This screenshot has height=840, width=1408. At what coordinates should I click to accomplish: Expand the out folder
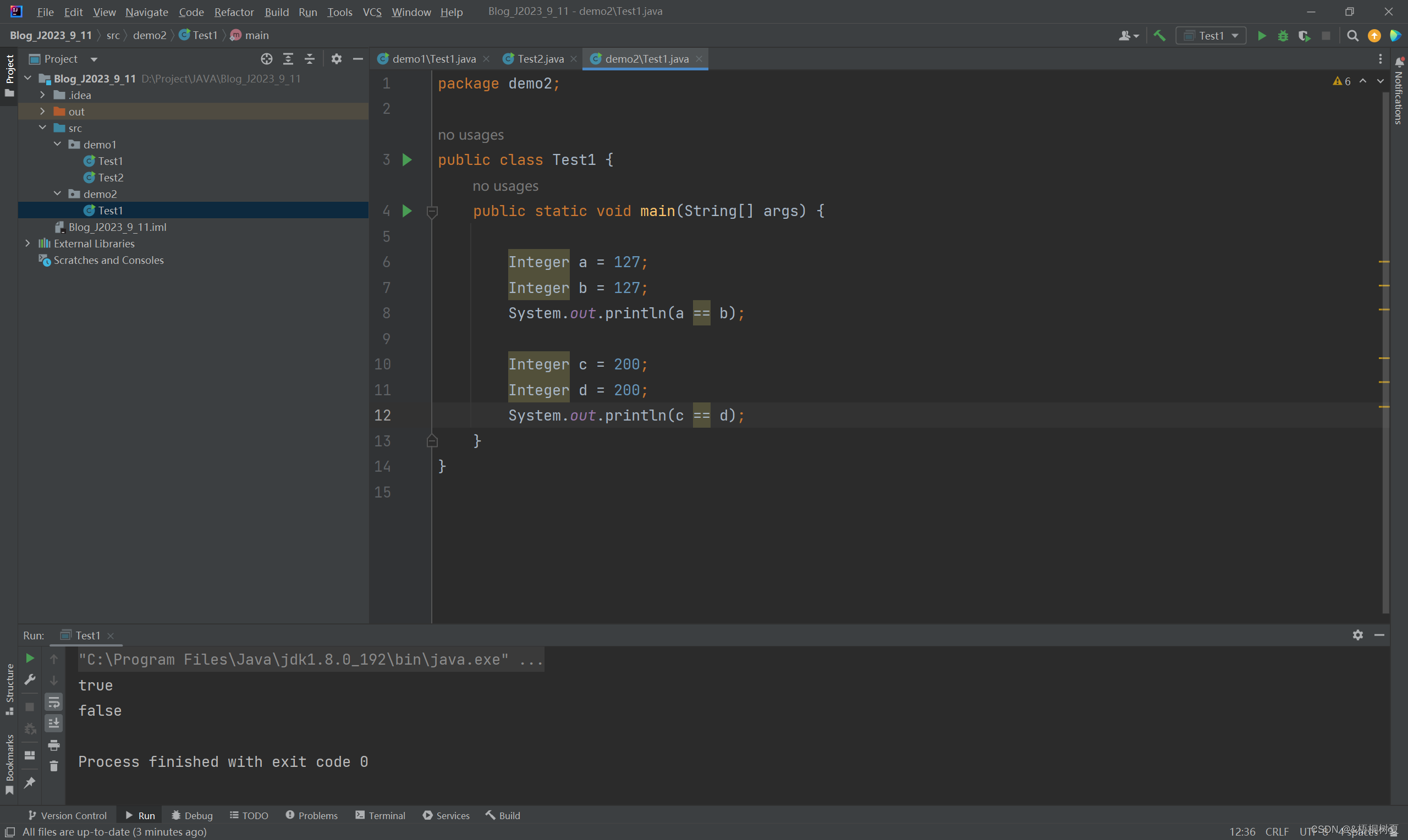42,112
